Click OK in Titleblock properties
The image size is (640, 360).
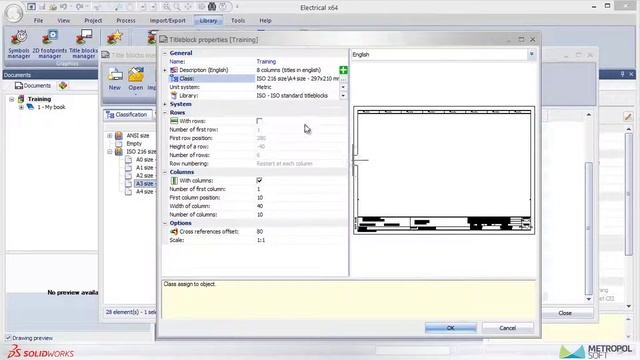coord(450,328)
